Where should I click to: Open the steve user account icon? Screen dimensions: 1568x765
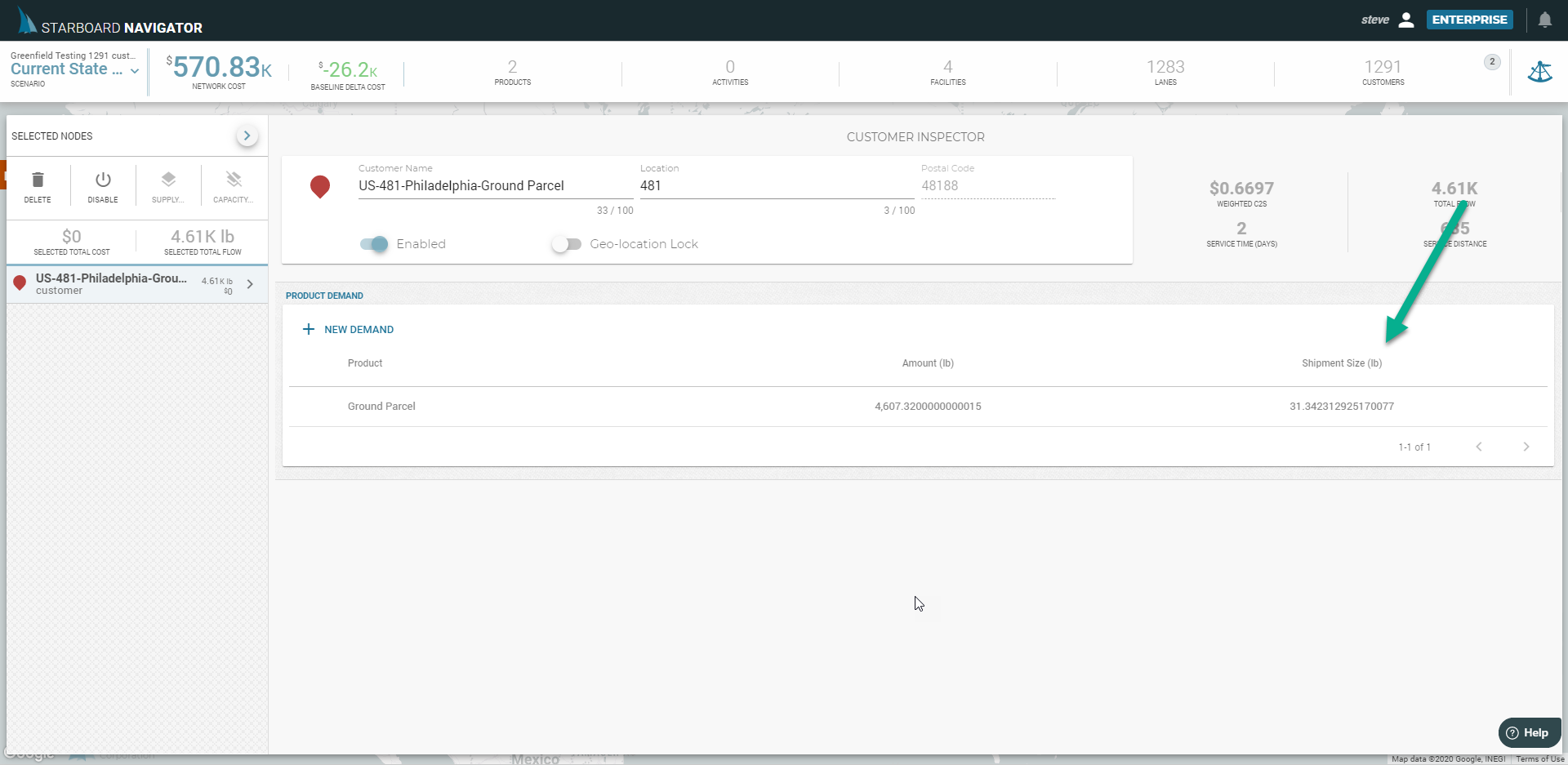pos(1406,20)
